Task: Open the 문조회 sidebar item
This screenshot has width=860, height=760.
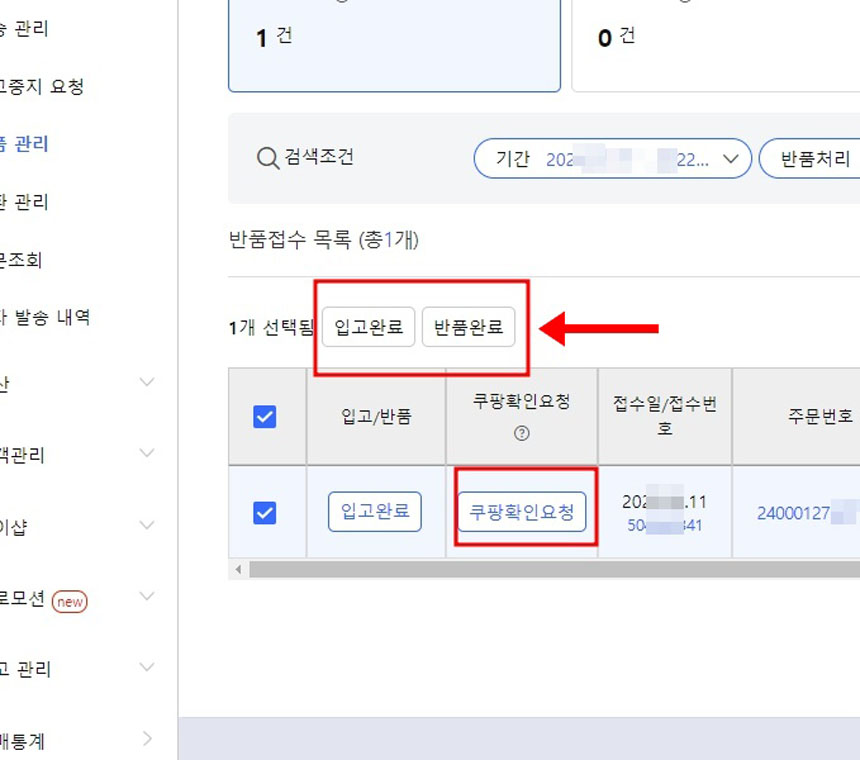Action: (x=21, y=259)
